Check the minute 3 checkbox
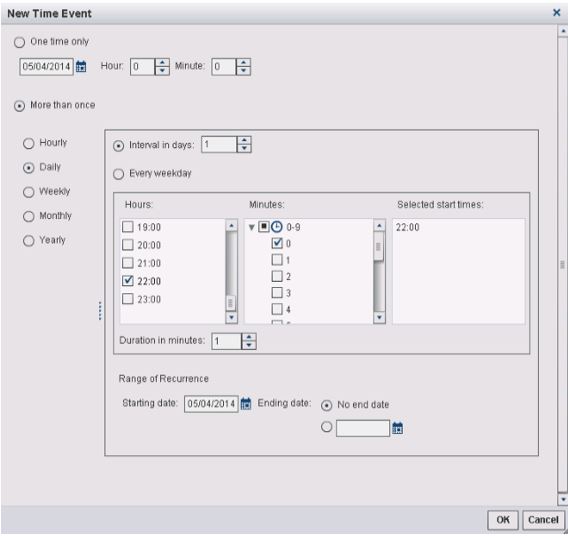This screenshot has height=537, width=568. [x=277, y=293]
